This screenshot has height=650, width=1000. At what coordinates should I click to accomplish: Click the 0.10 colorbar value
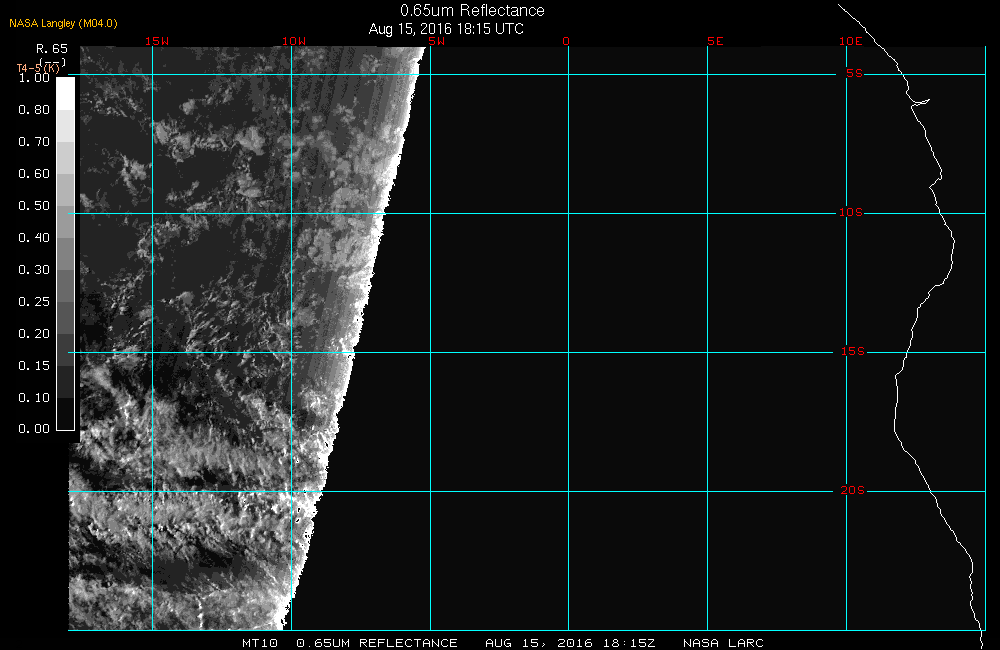(x=34, y=397)
